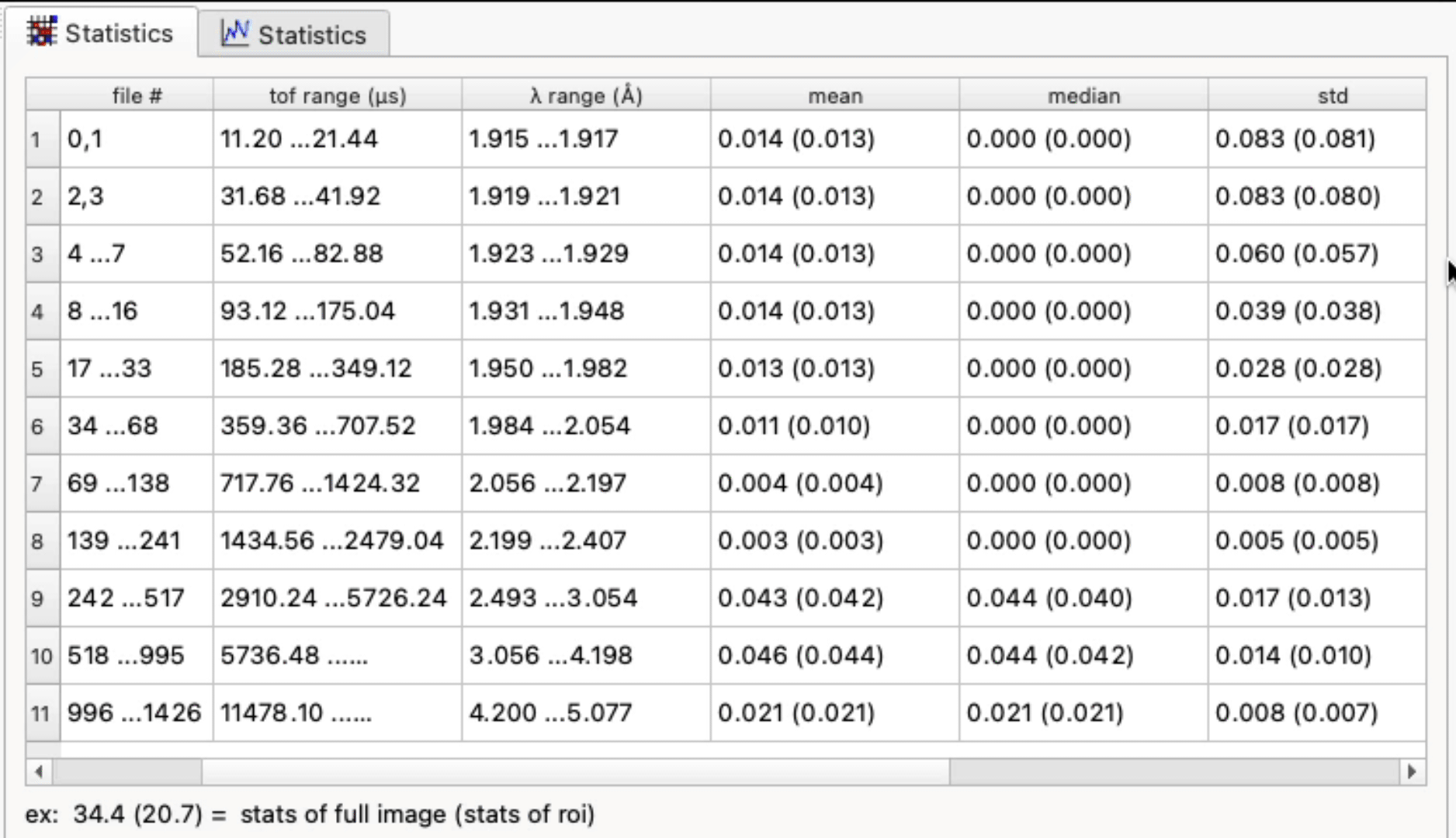Open the first Statistics tab with grid icon

(101, 33)
